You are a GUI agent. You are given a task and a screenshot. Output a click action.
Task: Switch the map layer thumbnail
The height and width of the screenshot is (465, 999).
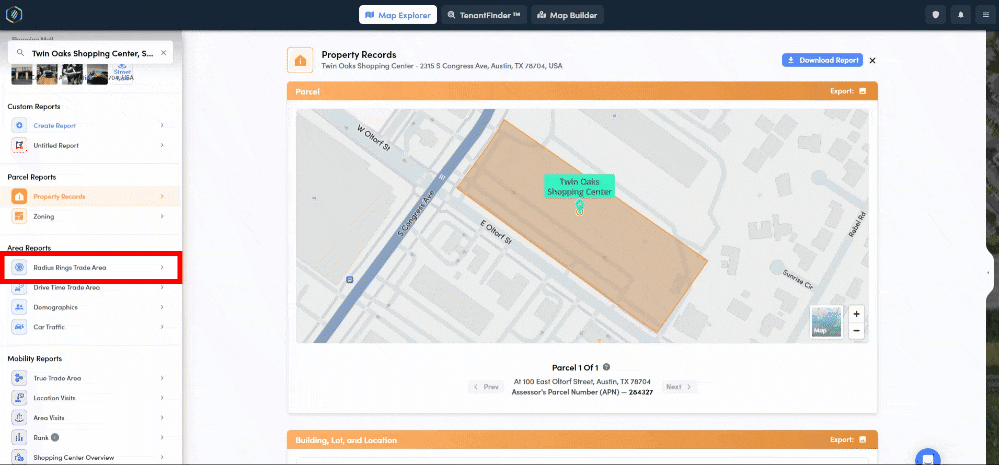click(826, 322)
